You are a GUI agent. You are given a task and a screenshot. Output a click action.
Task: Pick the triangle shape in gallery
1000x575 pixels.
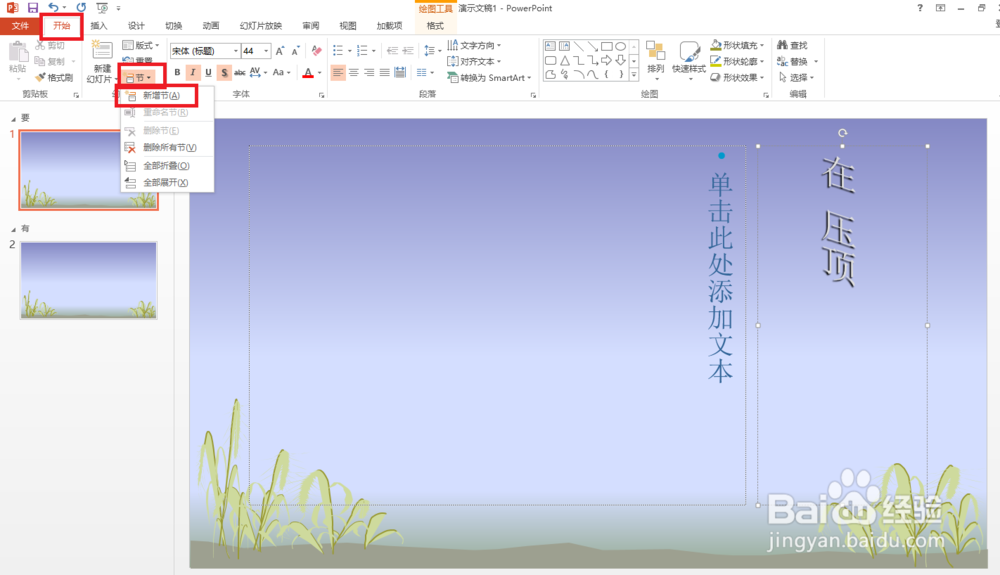(564, 61)
